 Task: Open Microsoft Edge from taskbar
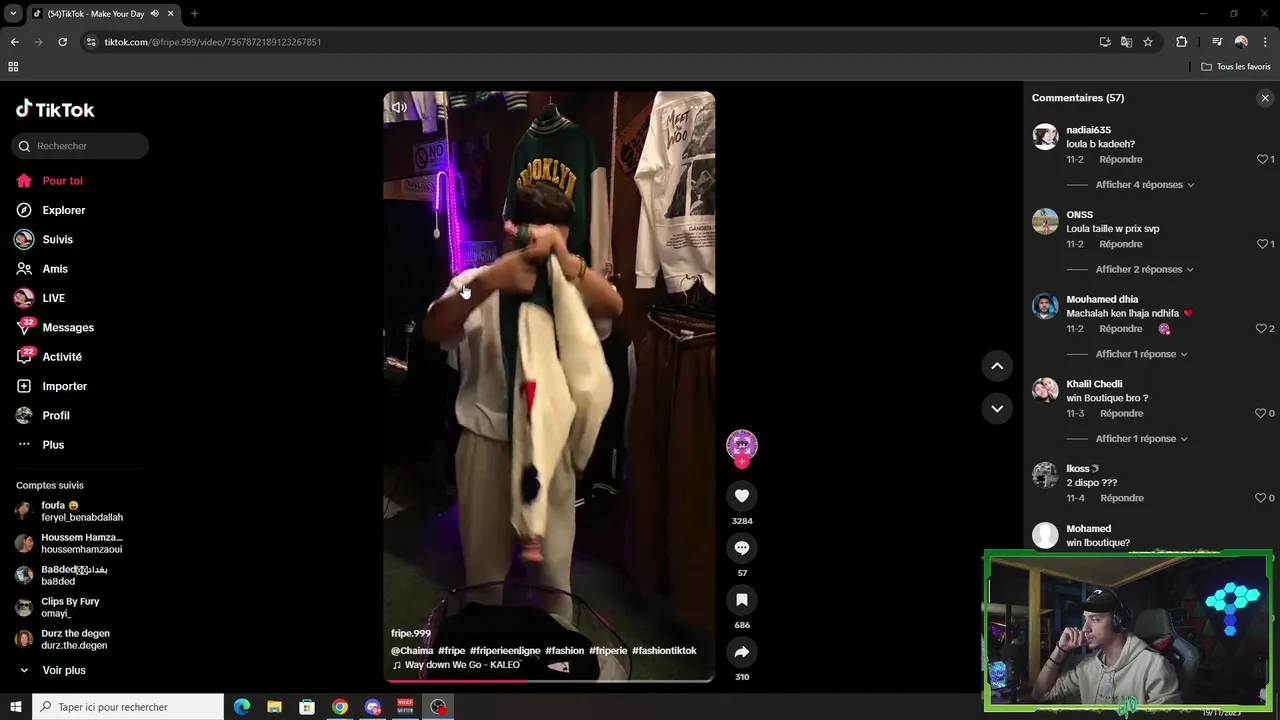point(242,707)
